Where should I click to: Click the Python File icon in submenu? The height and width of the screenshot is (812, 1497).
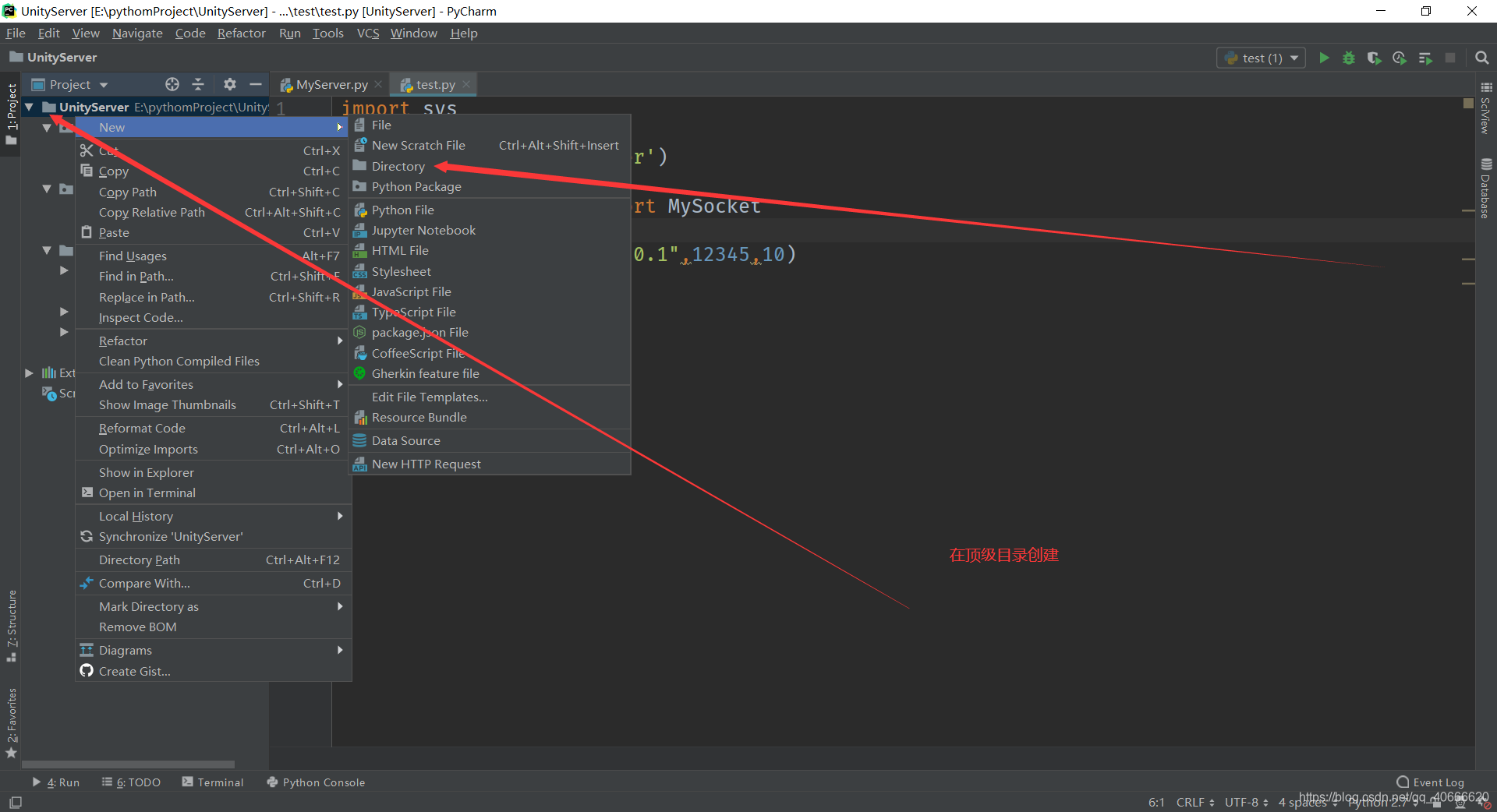coord(359,210)
